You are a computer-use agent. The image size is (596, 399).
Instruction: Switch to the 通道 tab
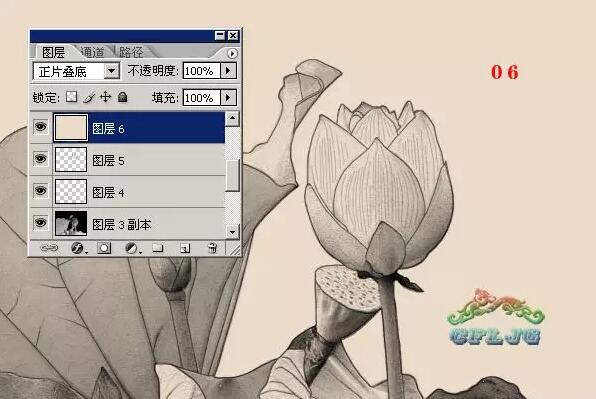pos(92,52)
